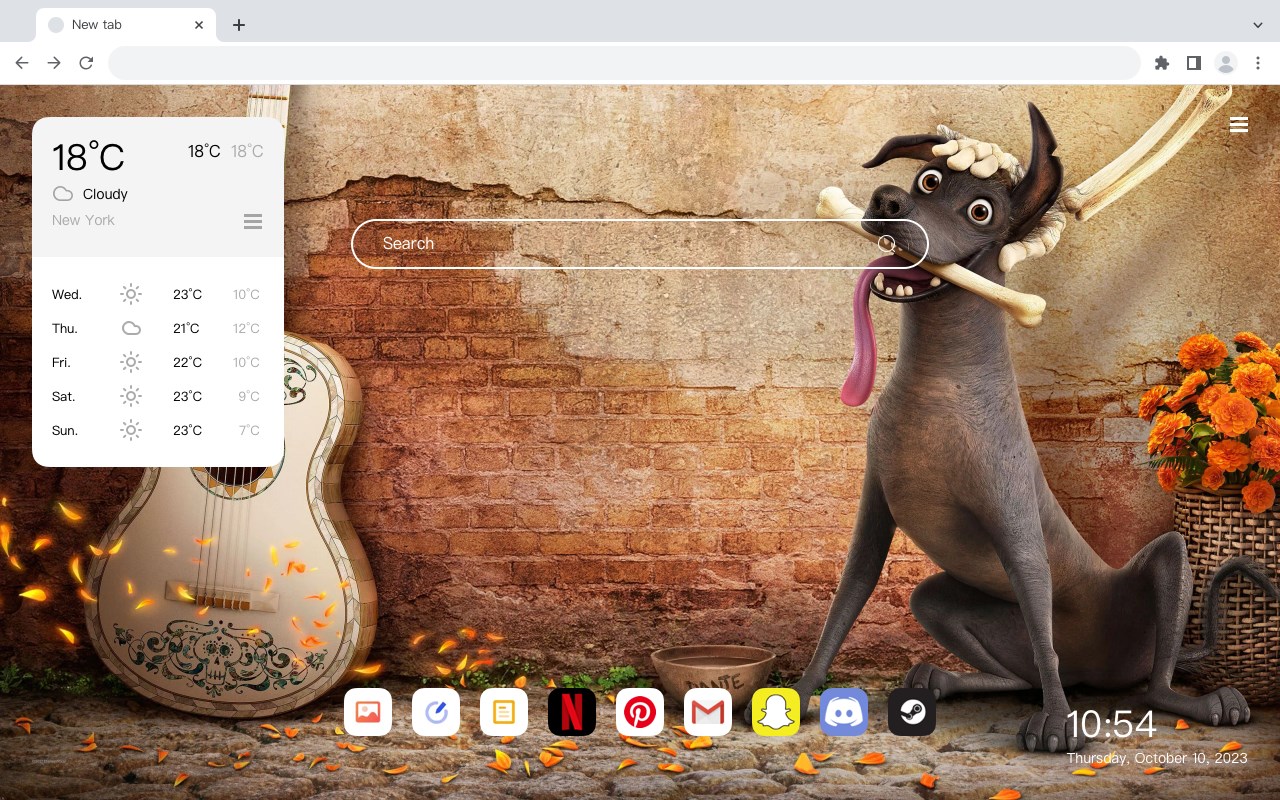The width and height of the screenshot is (1280, 800).
Task: Focus the browser address bar
Action: (624, 63)
